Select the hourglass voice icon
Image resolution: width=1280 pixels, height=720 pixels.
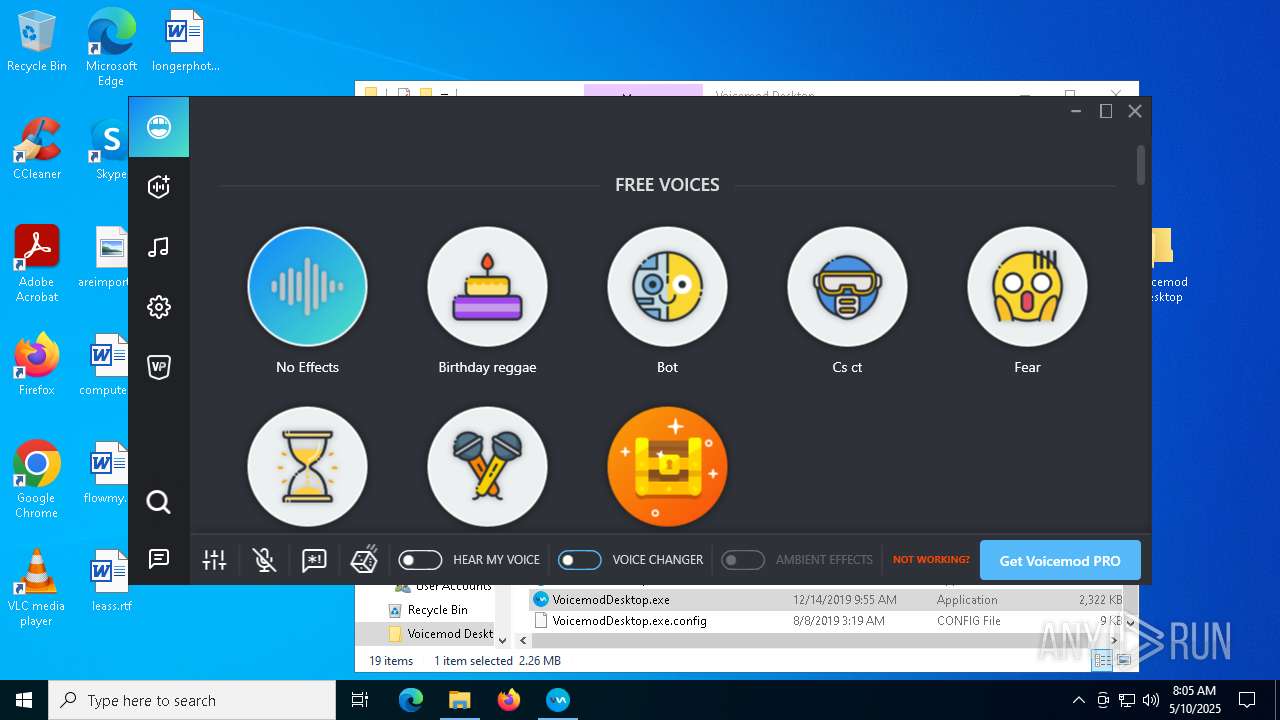(307, 467)
